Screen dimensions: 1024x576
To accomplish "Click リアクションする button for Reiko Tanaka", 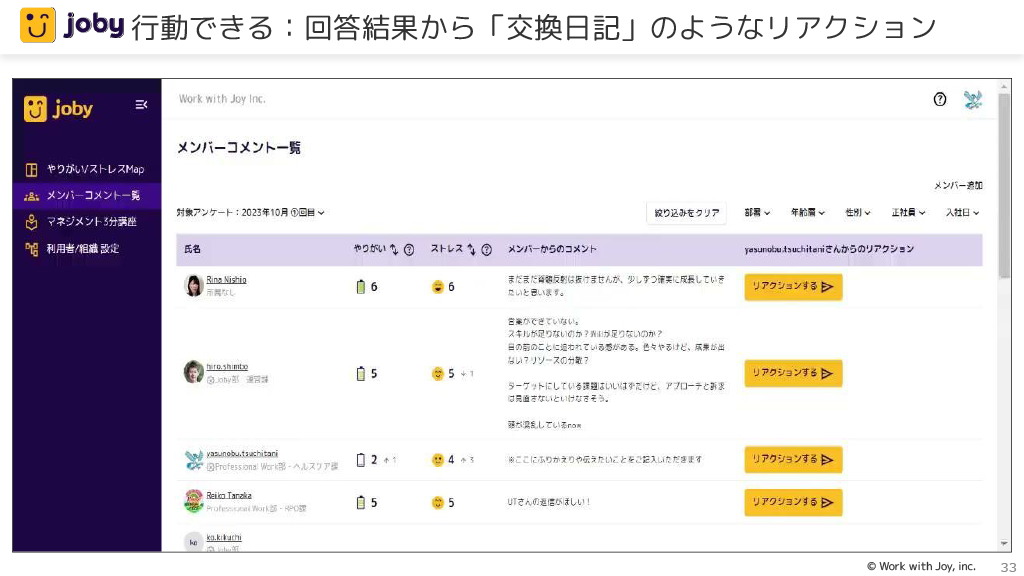I will tap(793, 502).
